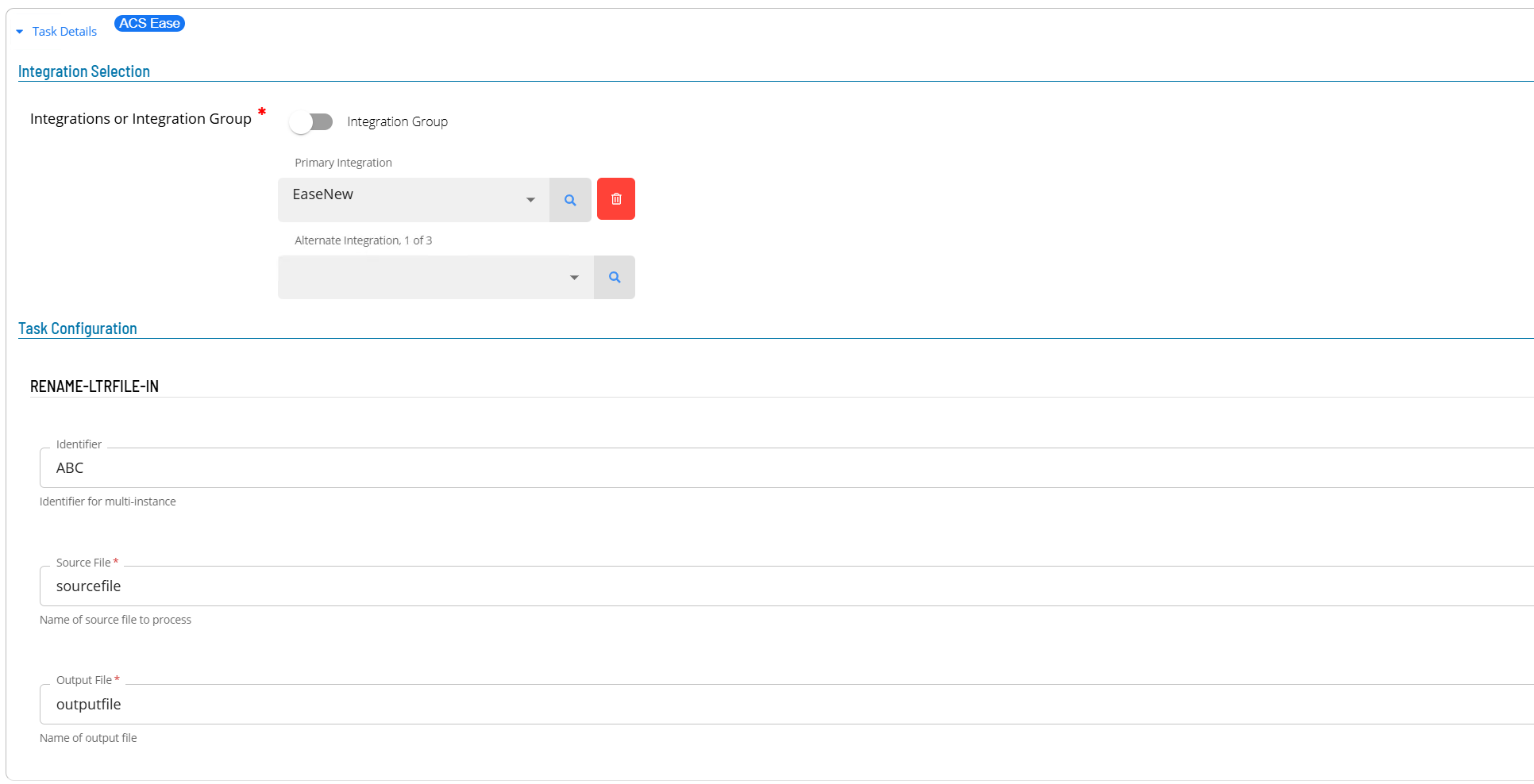
Task: Click Alternate Integration, 1 of 3 label
Action: point(363,240)
